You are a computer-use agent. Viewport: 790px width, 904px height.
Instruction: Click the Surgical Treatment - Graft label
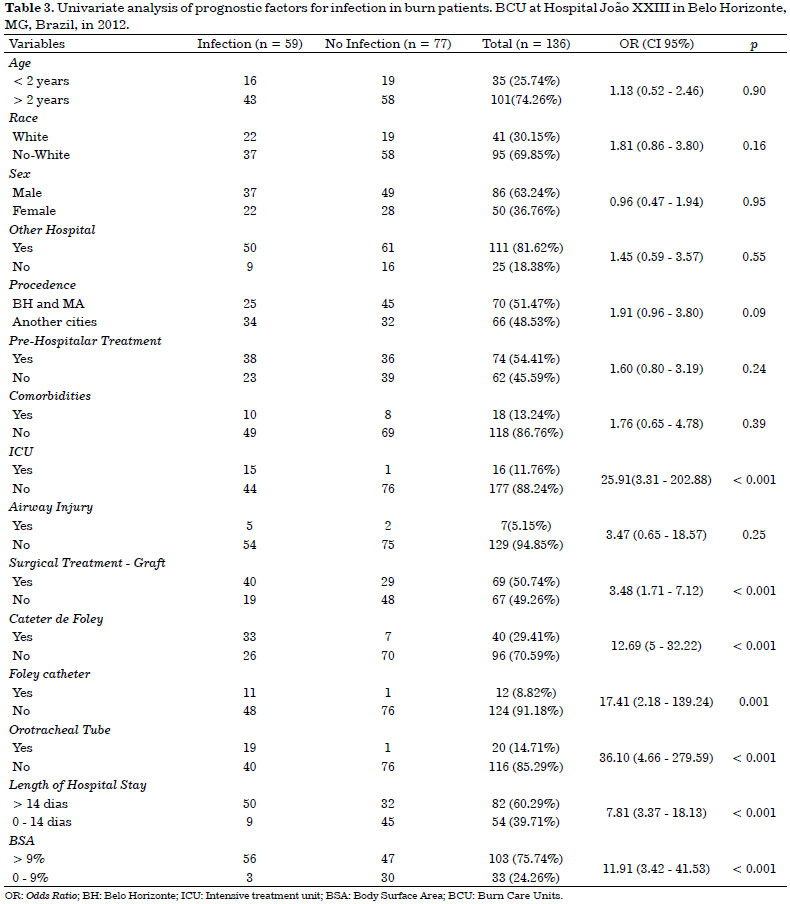87,563
